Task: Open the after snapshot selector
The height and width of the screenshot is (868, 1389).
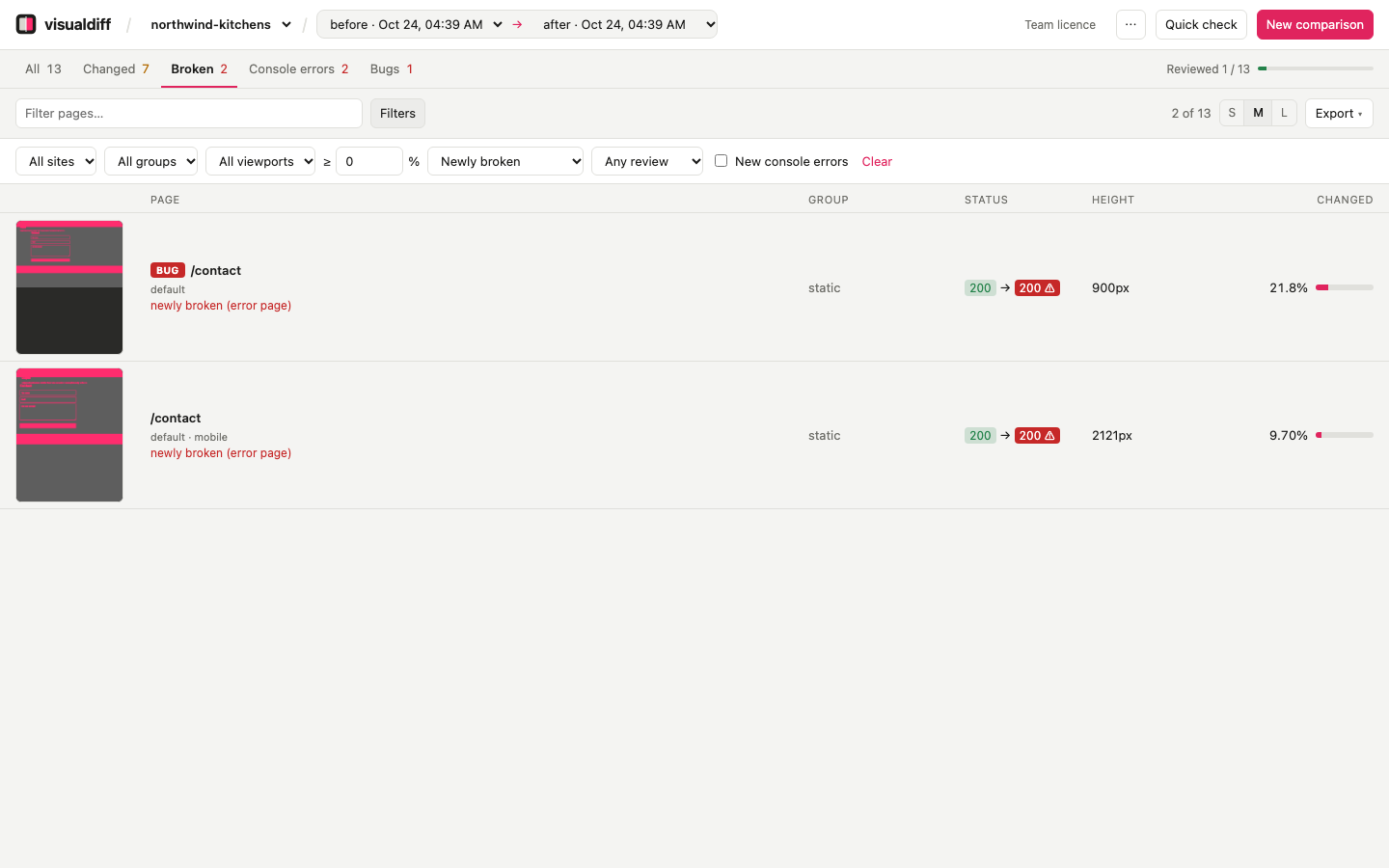Action: (628, 24)
